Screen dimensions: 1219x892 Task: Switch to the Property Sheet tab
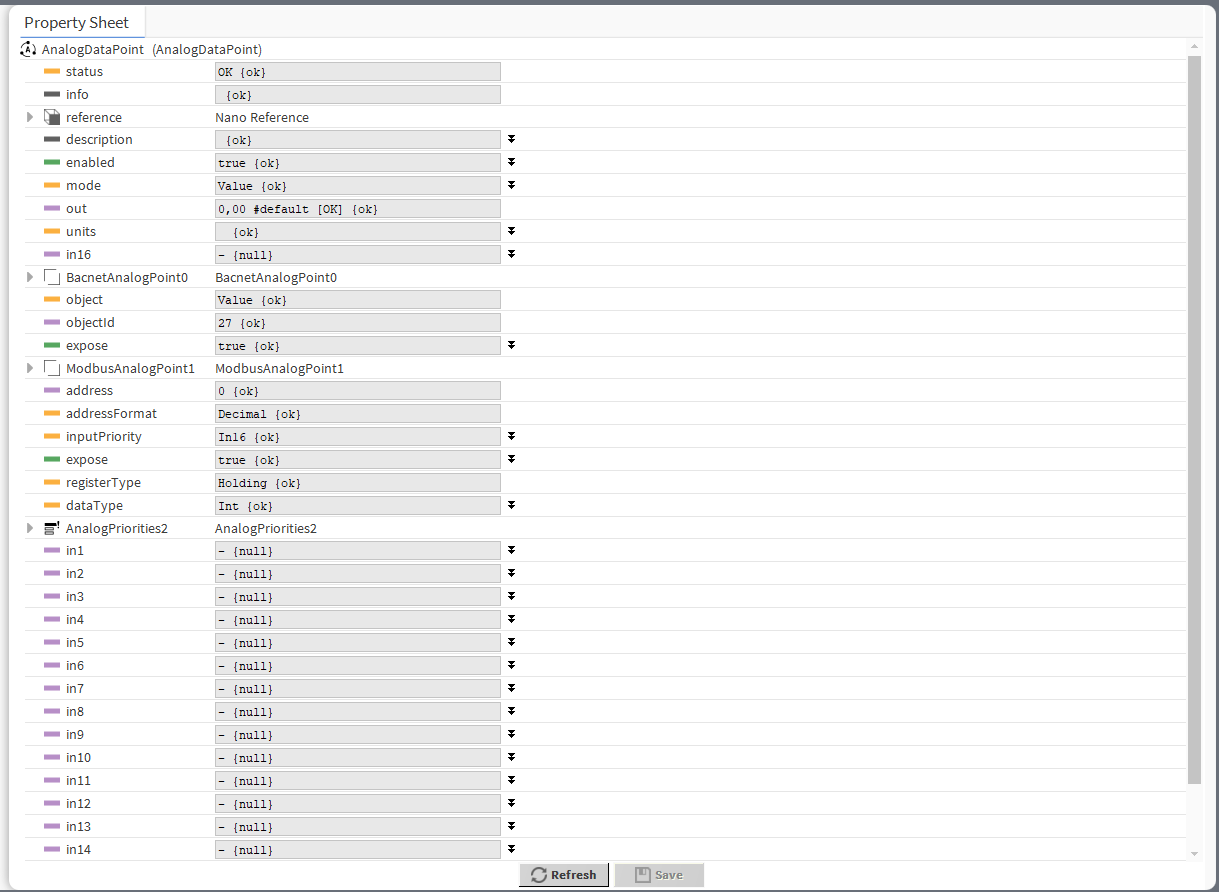(x=79, y=22)
